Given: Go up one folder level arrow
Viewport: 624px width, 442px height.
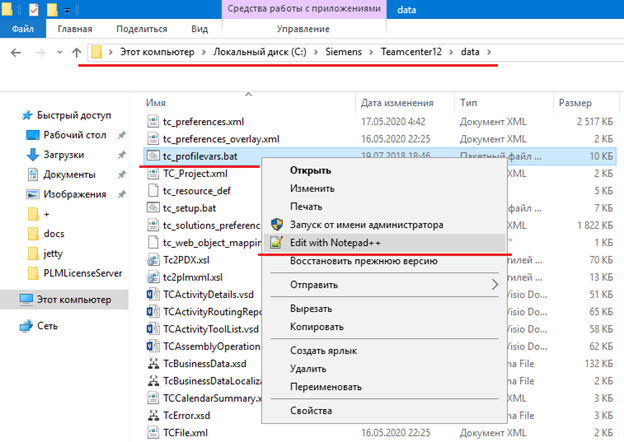Looking at the screenshot, I should (x=77, y=52).
